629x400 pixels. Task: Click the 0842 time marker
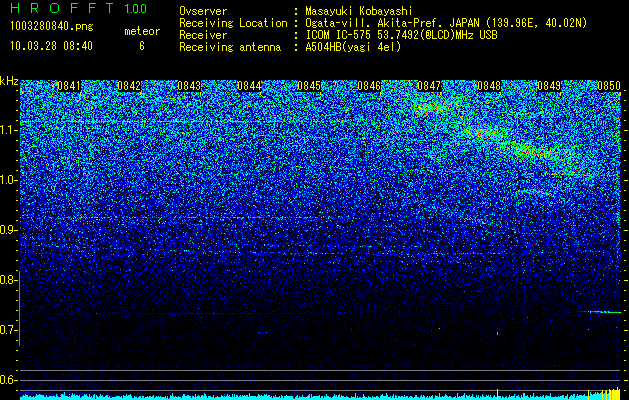129,86
